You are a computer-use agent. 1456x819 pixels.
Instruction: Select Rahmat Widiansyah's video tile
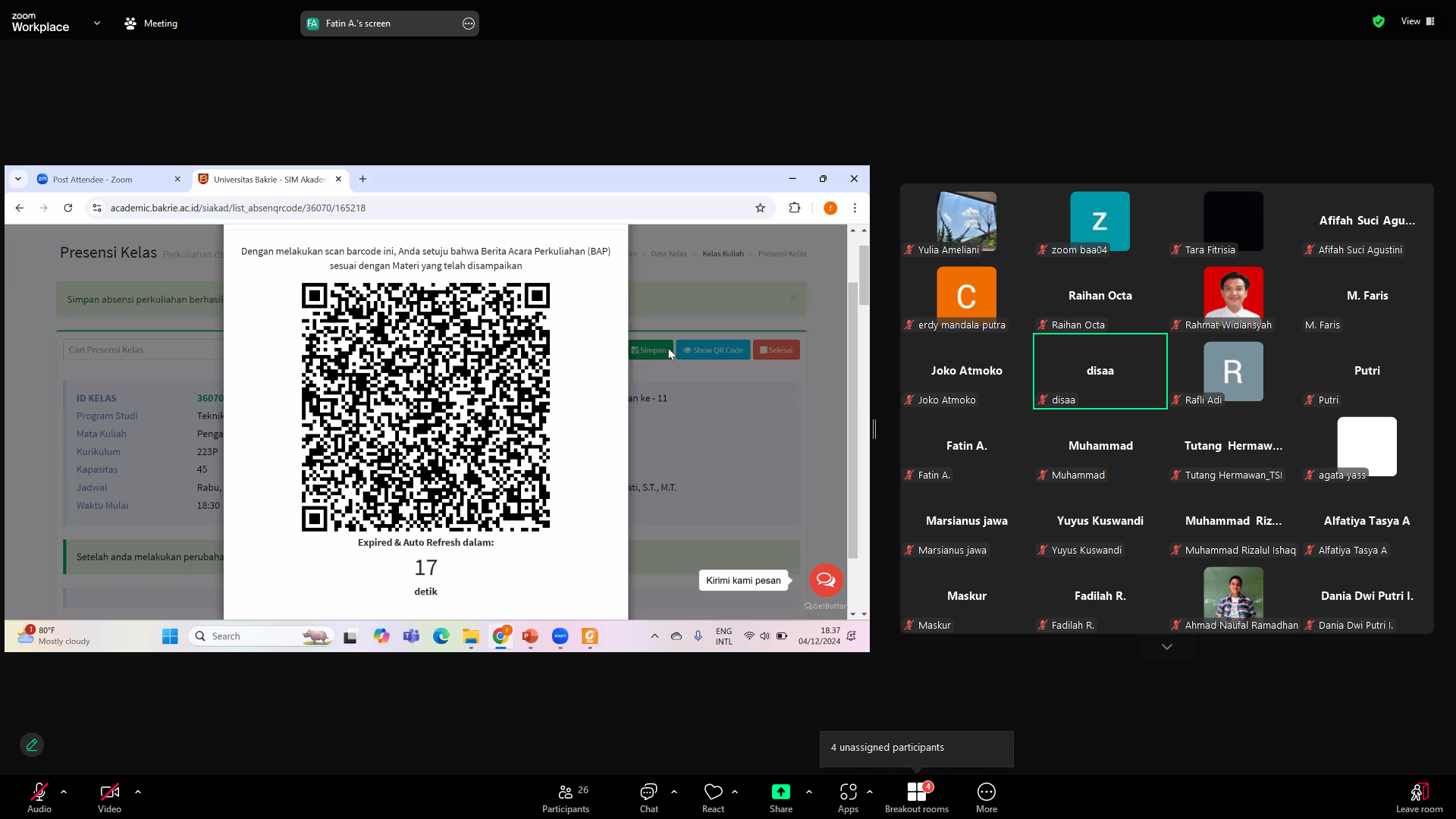[x=1234, y=296]
